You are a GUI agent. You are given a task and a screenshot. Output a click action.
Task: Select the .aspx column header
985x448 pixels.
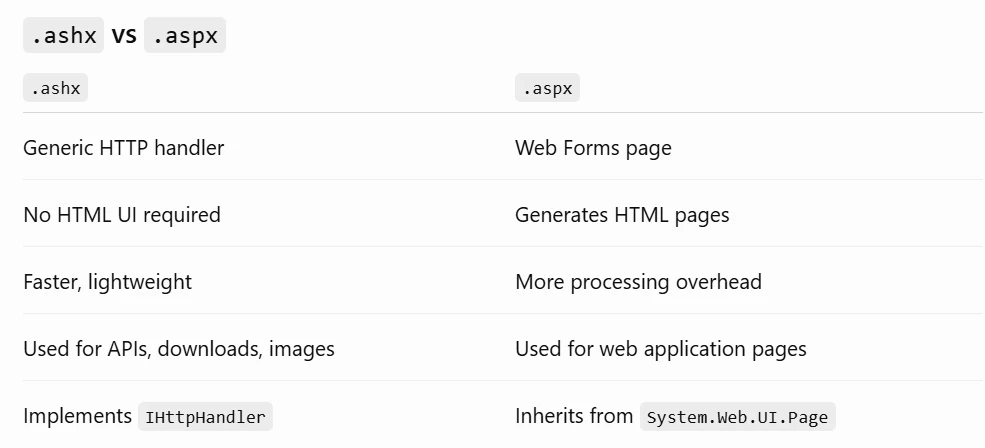547,88
